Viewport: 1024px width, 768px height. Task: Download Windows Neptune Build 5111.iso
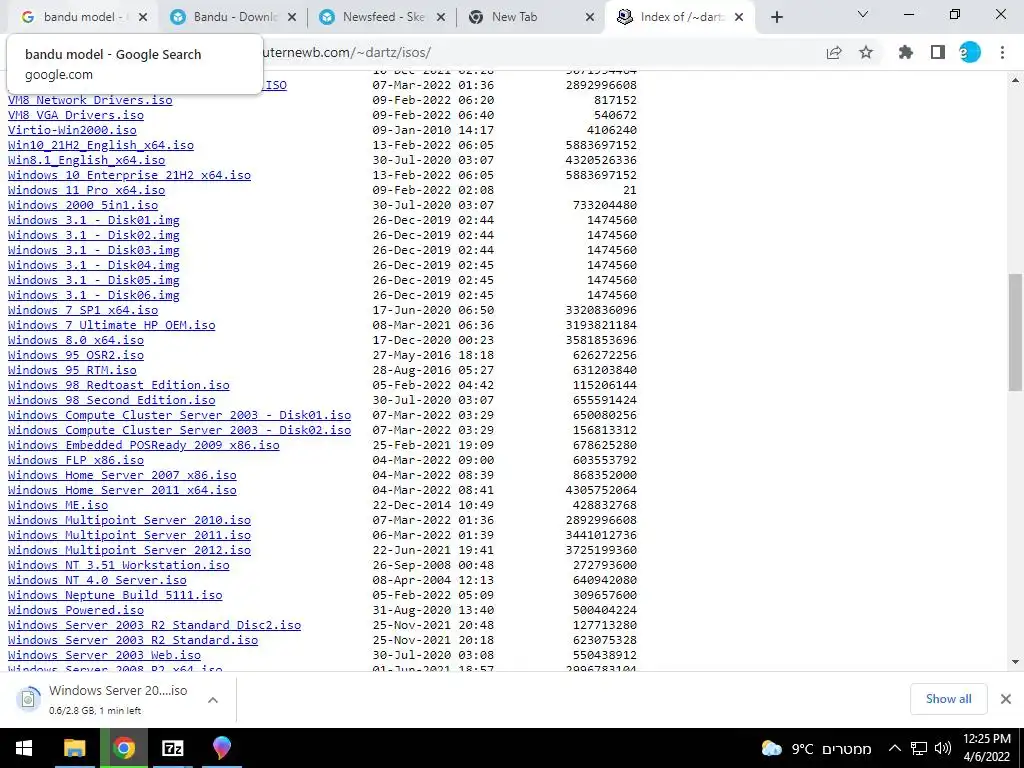[x=115, y=596]
